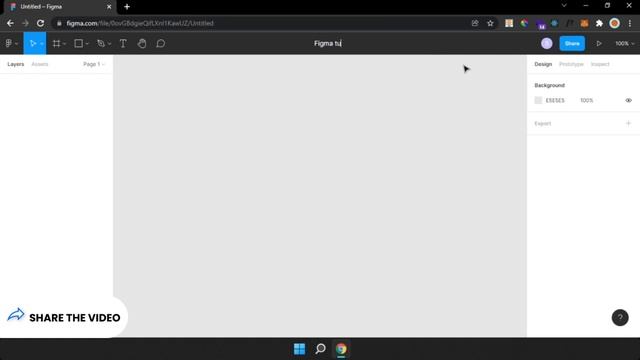Go forward in browser
The width and height of the screenshot is (640, 360).
tap(25, 23)
